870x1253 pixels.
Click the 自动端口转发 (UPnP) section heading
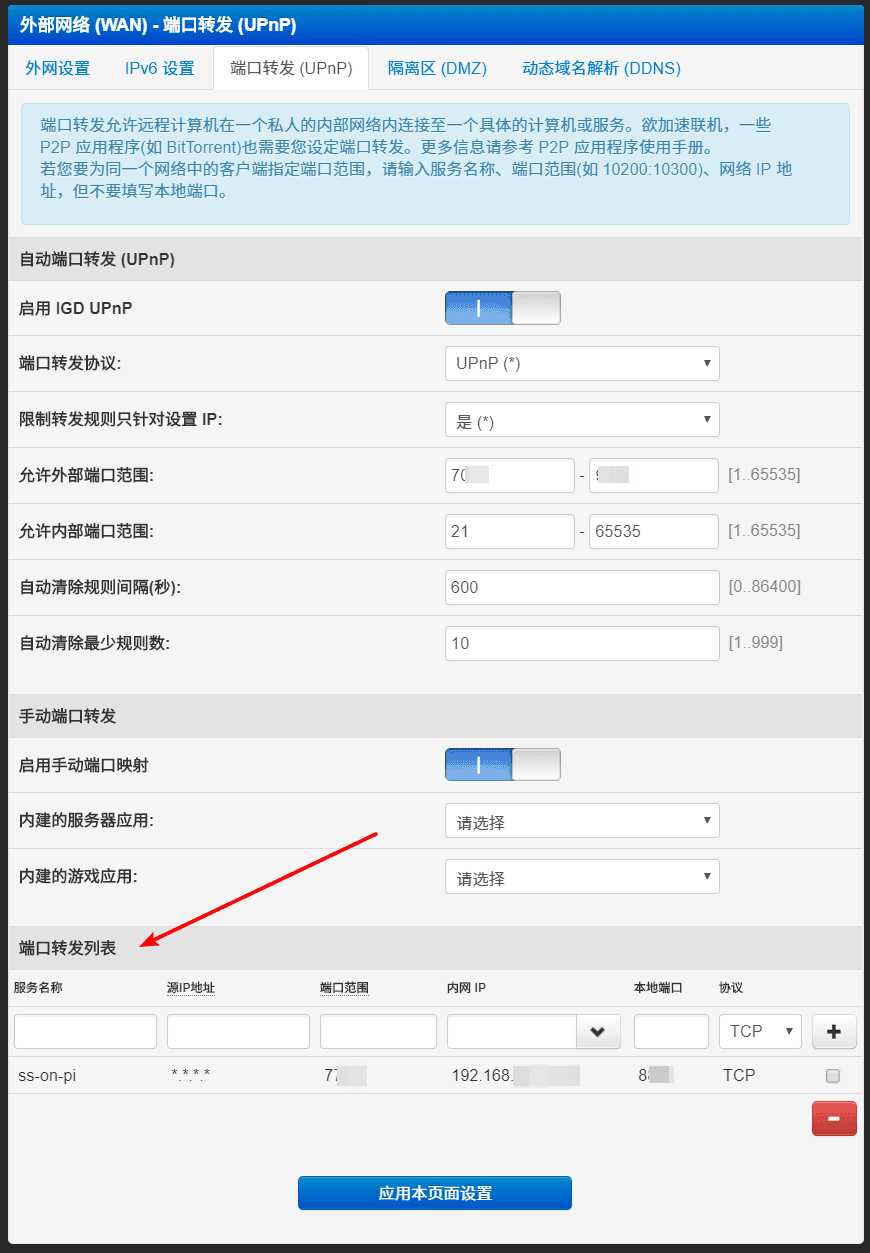click(97, 259)
